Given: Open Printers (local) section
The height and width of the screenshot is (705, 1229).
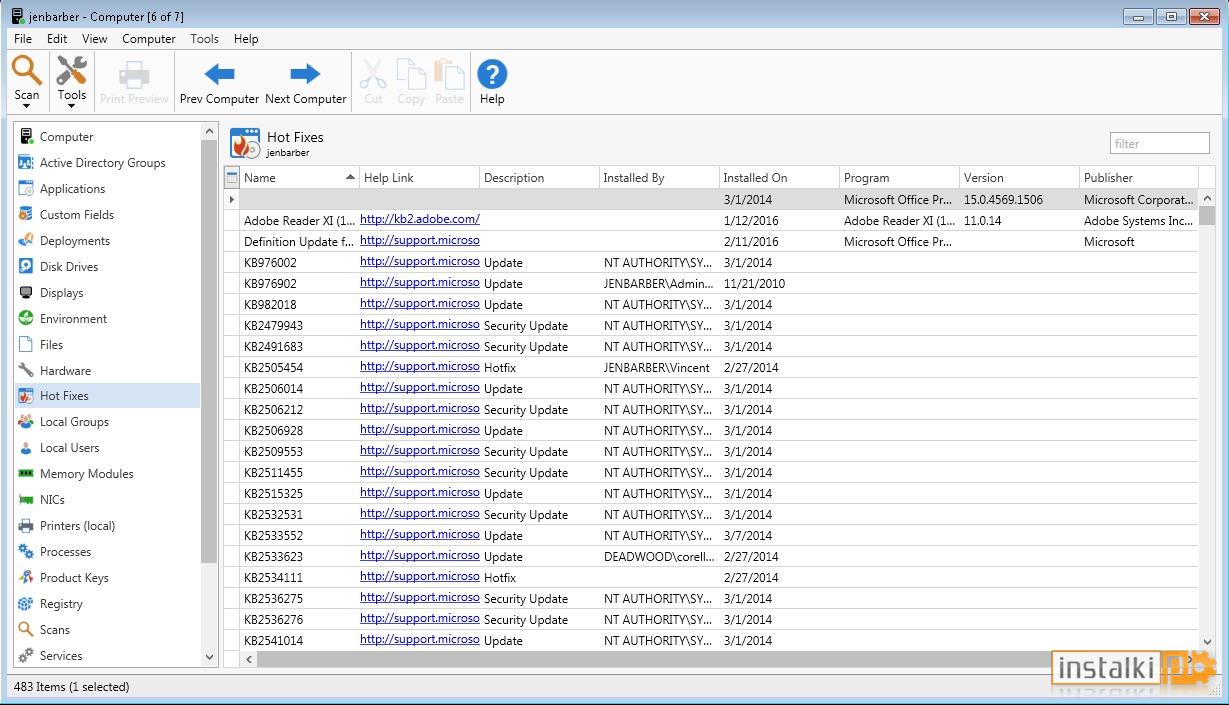Looking at the screenshot, I should 77,526.
